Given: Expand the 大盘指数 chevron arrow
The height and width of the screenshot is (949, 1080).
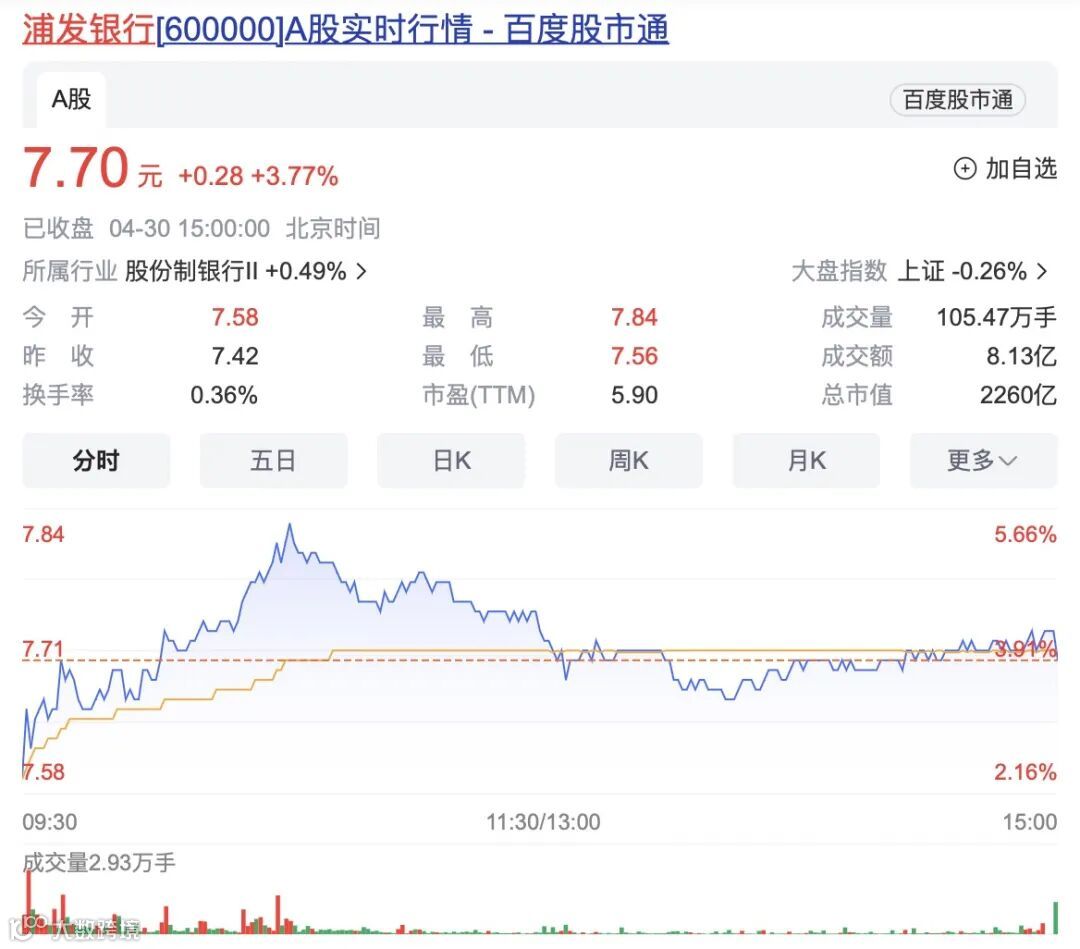Looking at the screenshot, I should [x=1042, y=271].
